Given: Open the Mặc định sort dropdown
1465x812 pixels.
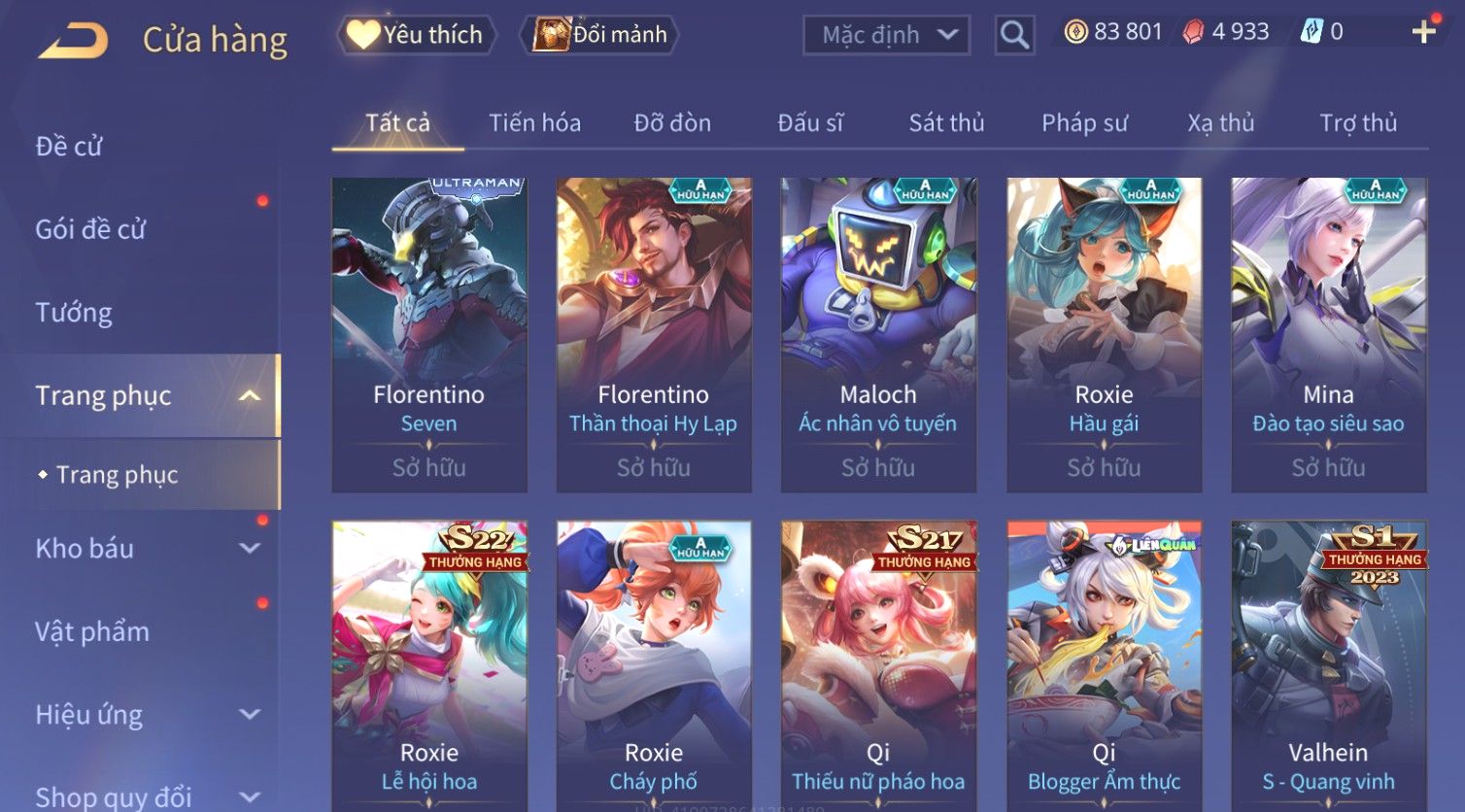Looking at the screenshot, I should pyautogui.click(x=887, y=35).
